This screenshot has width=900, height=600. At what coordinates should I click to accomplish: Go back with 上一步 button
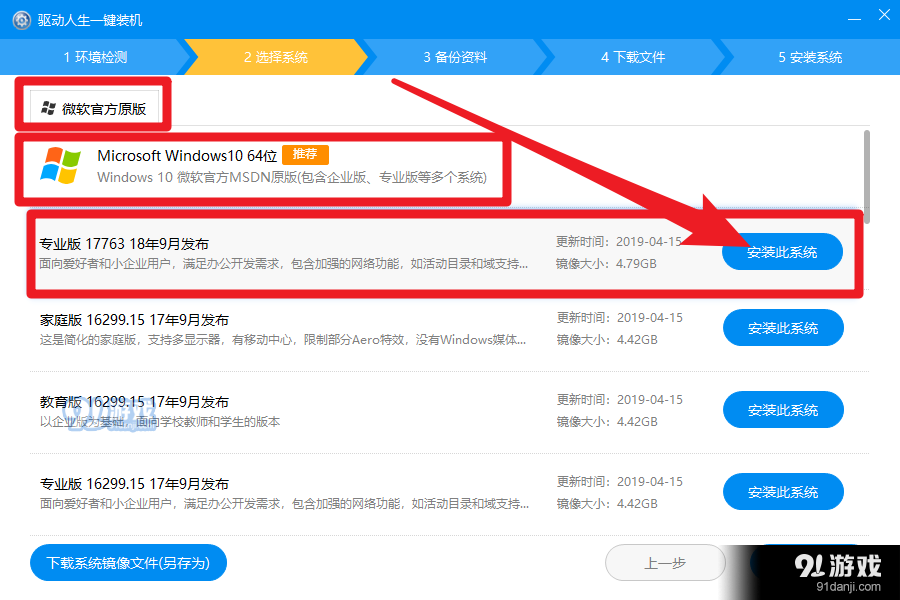tap(665, 563)
